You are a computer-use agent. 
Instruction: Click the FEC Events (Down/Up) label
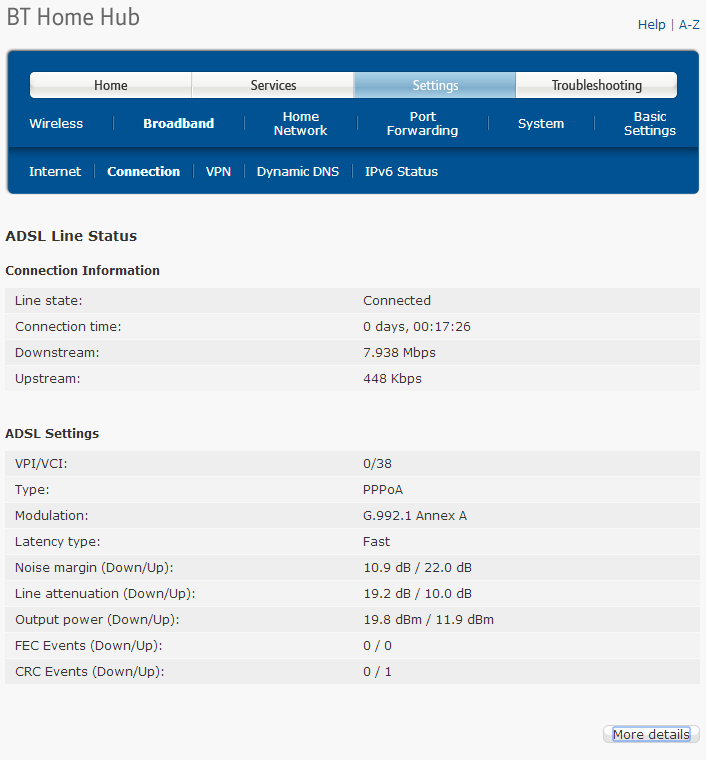point(89,646)
